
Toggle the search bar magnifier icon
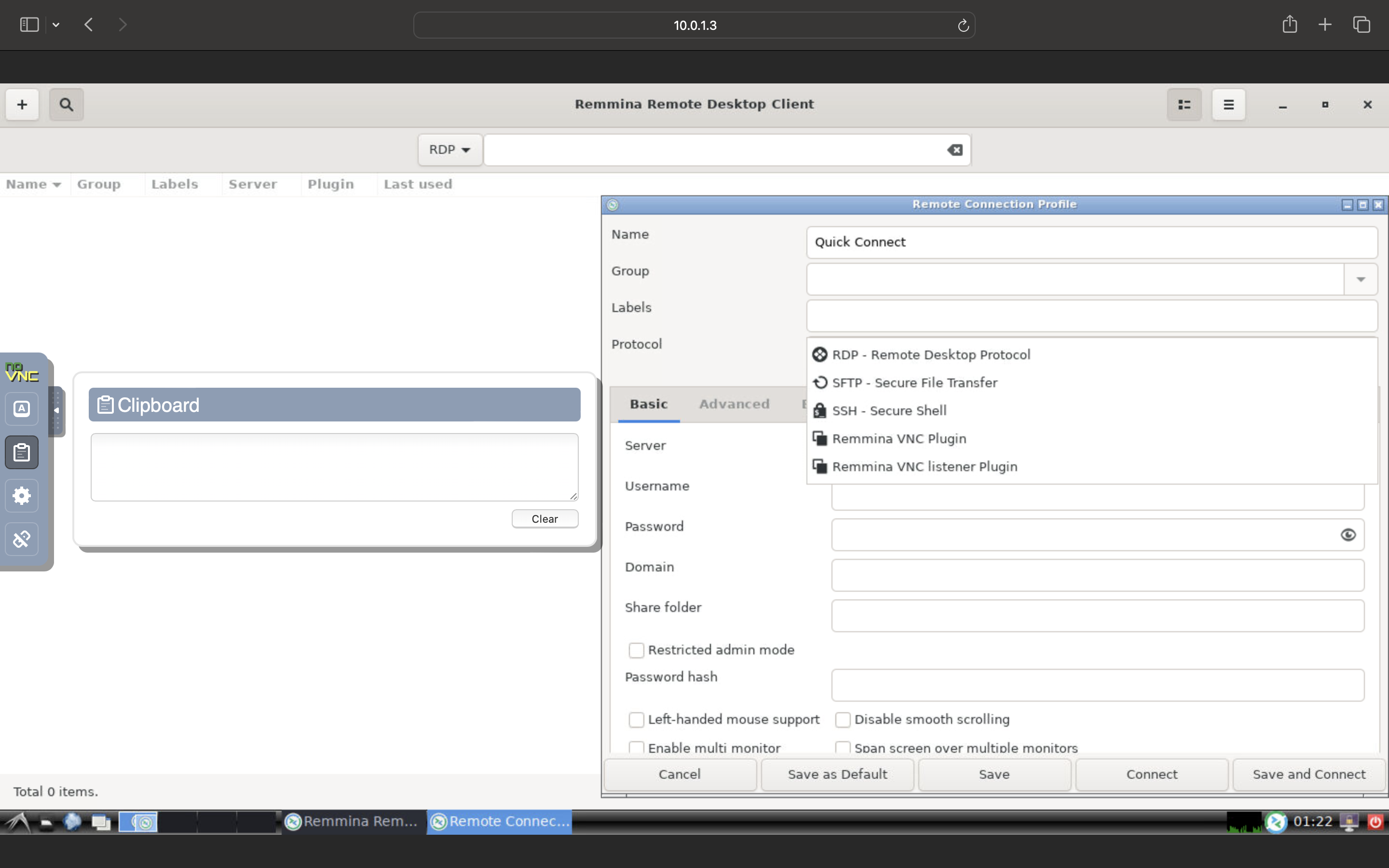coord(66,105)
